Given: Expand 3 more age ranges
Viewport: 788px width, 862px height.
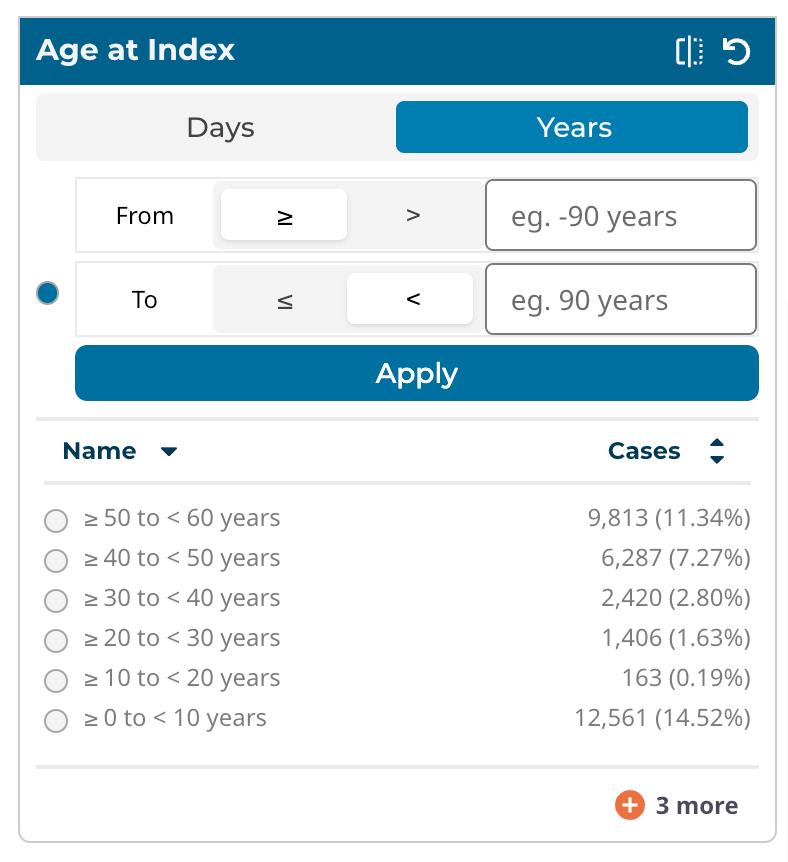Looking at the screenshot, I should pos(696,806).
